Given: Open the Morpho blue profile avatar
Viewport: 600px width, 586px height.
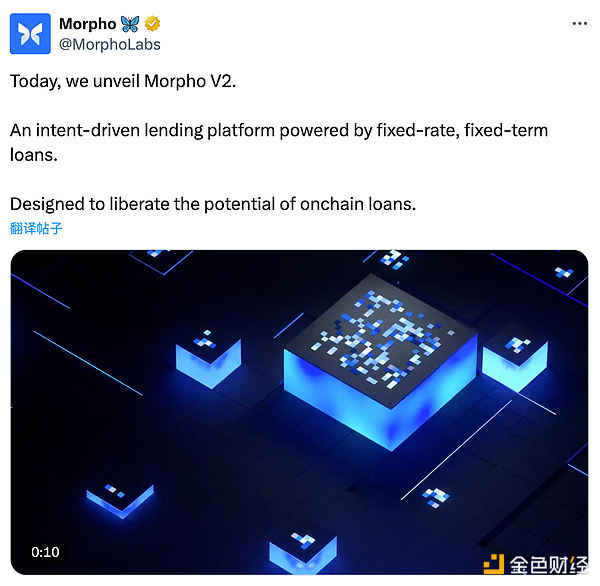Looking at the screenshot, I should coord(30,34).
